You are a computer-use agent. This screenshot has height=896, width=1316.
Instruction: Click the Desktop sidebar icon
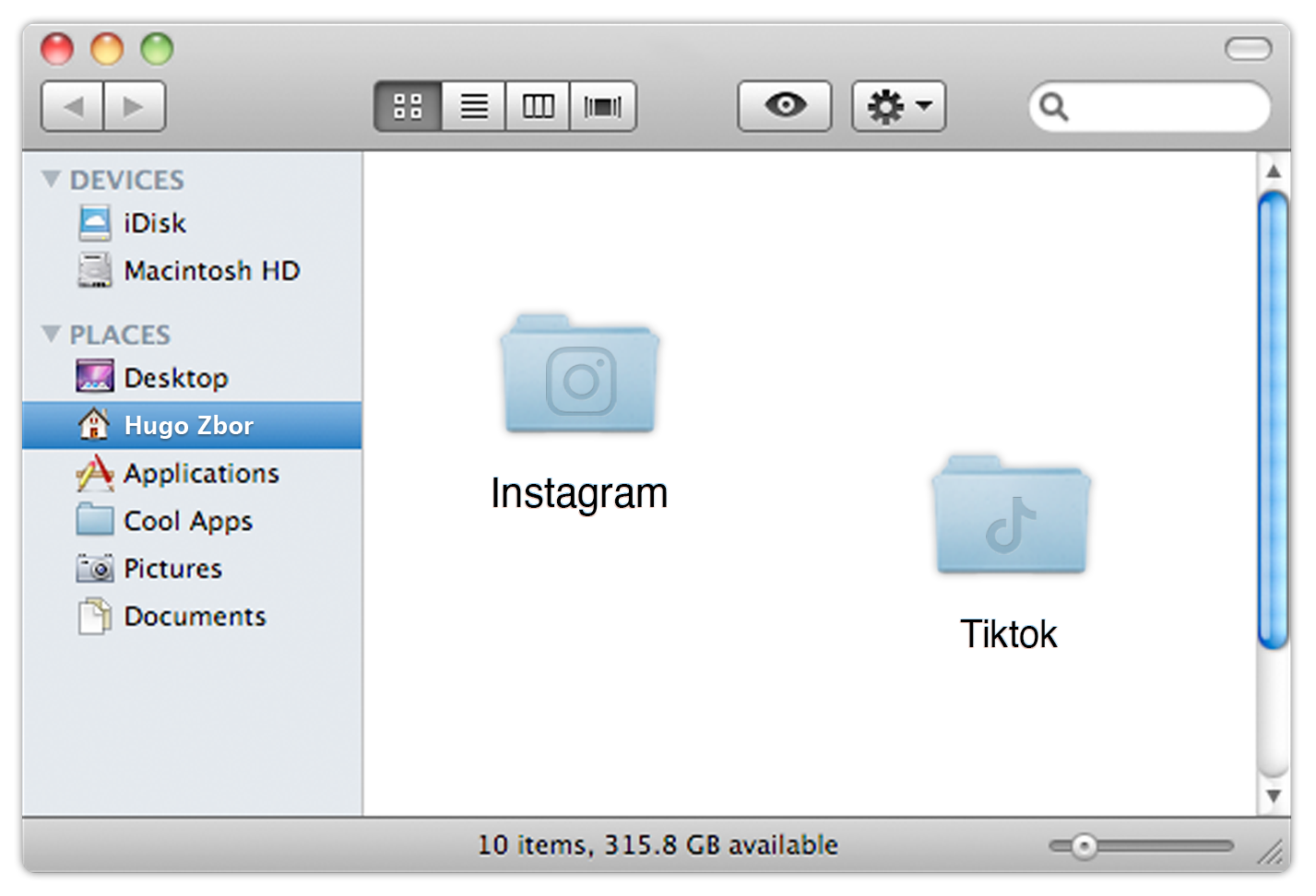(95, 377)
